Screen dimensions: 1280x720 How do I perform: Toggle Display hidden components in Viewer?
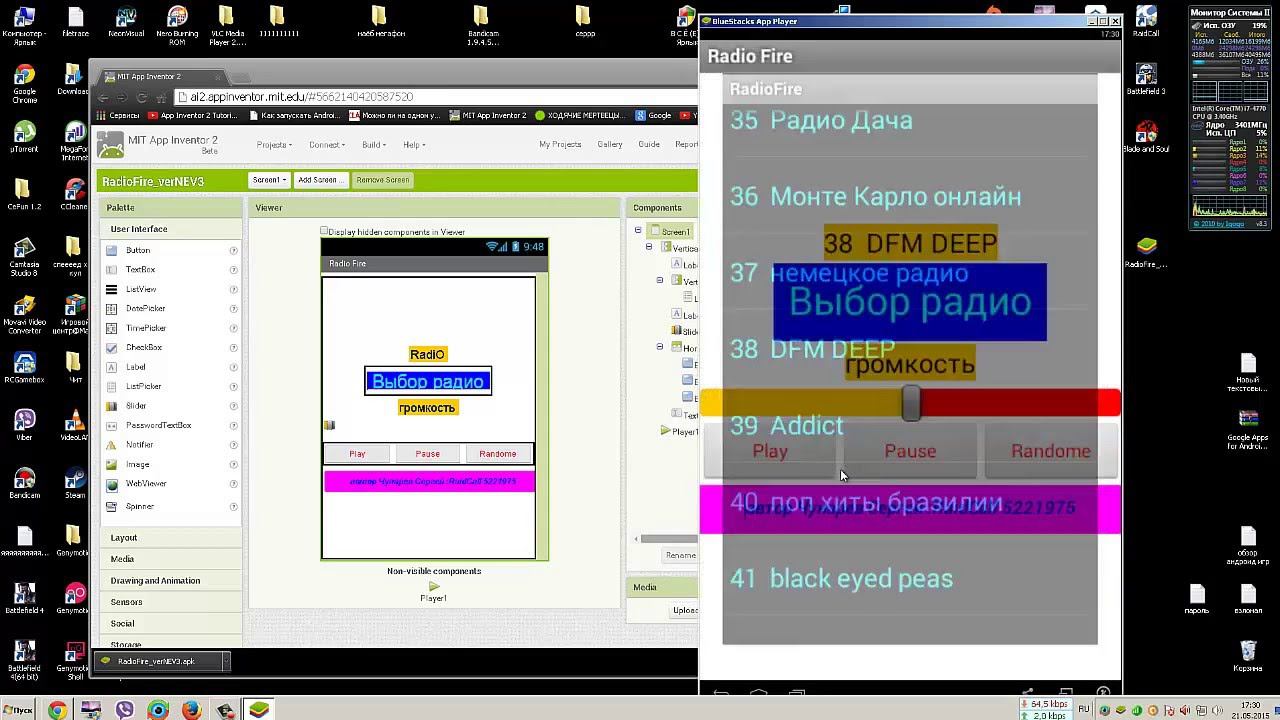324,231
